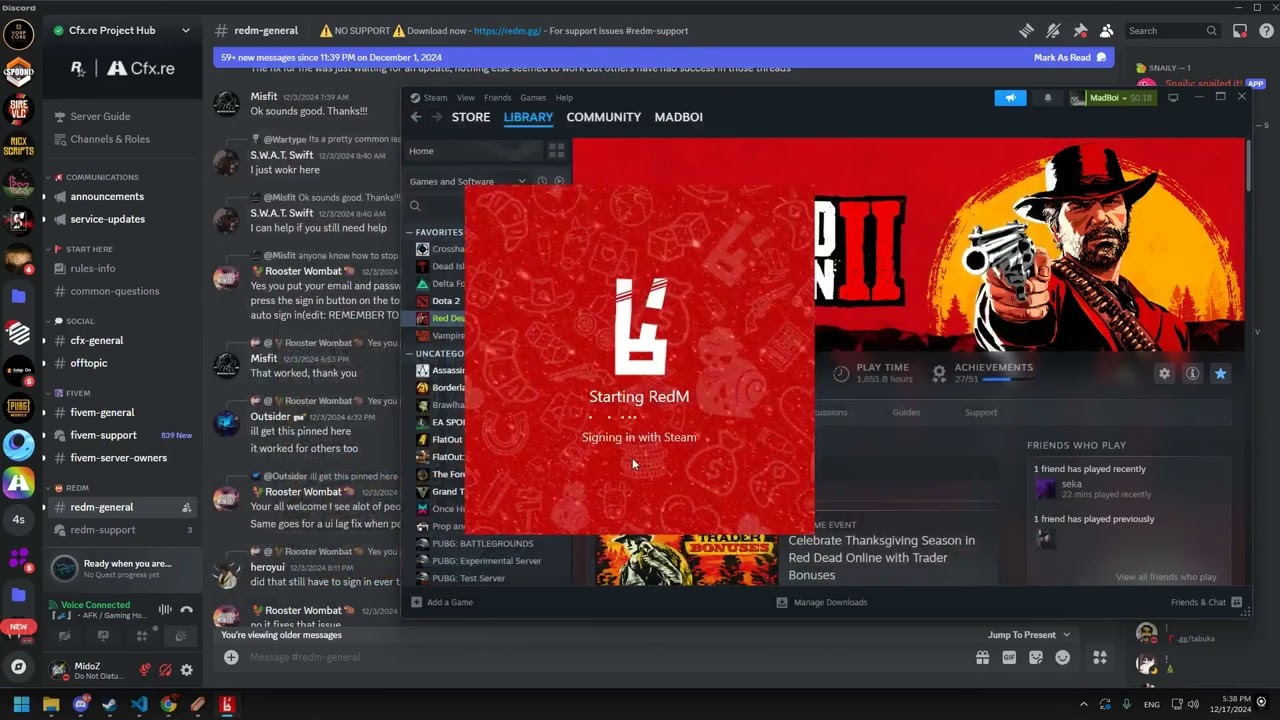Open Discord User Settings gear

tap(186, 670)
